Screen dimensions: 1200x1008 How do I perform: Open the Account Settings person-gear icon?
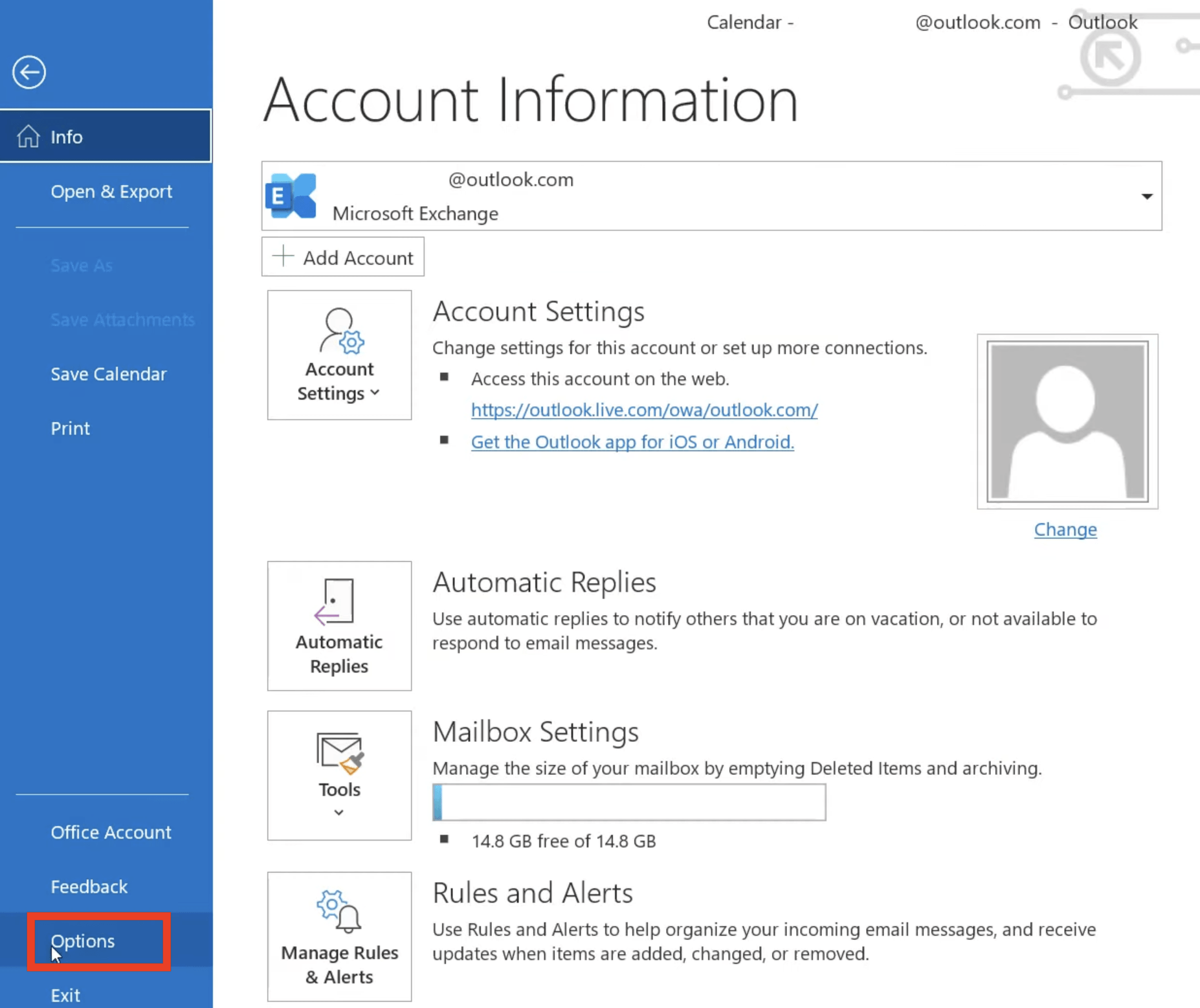click(x=342, y=331)
